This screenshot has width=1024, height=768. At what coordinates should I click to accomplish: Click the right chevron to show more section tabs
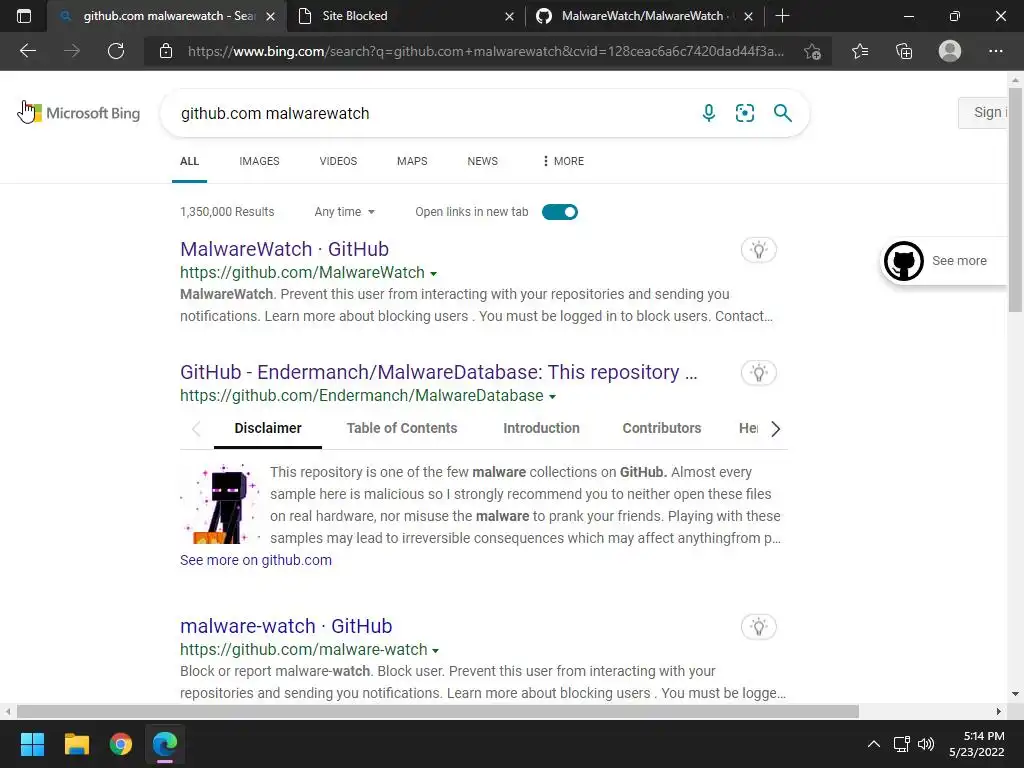pyautogui.click(x=775, y=428)
